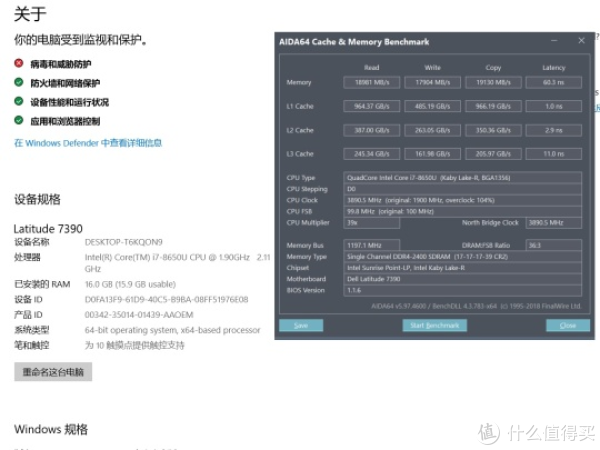Click processor Intel Core i7-8650U text
The height and width of the screenshot is (450, 600).
[177, 262]
